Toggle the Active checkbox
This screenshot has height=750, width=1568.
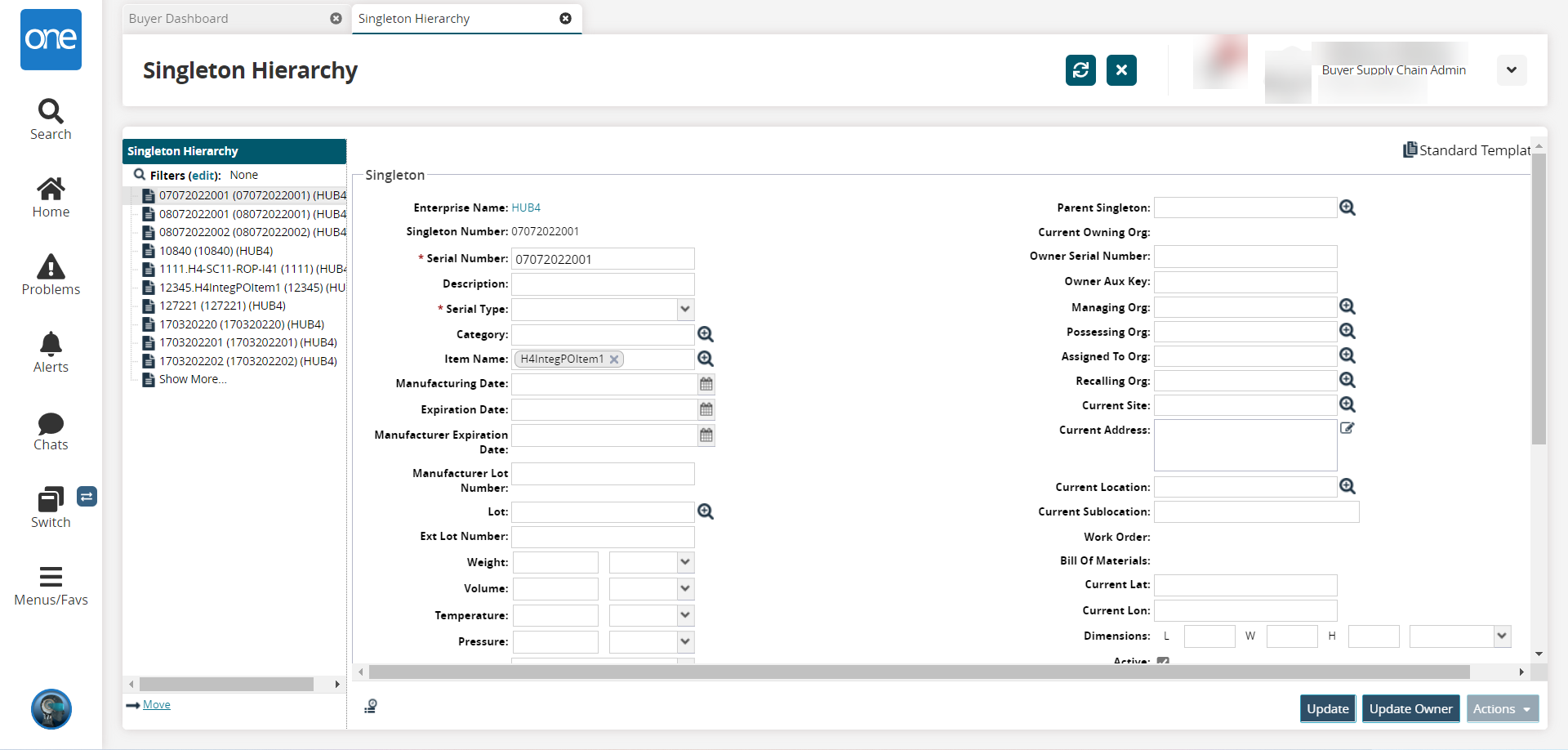[x=1163, y=661]
